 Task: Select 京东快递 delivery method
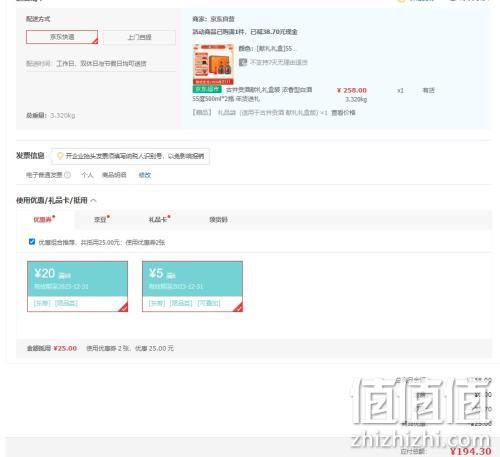(x=62, y=37)
